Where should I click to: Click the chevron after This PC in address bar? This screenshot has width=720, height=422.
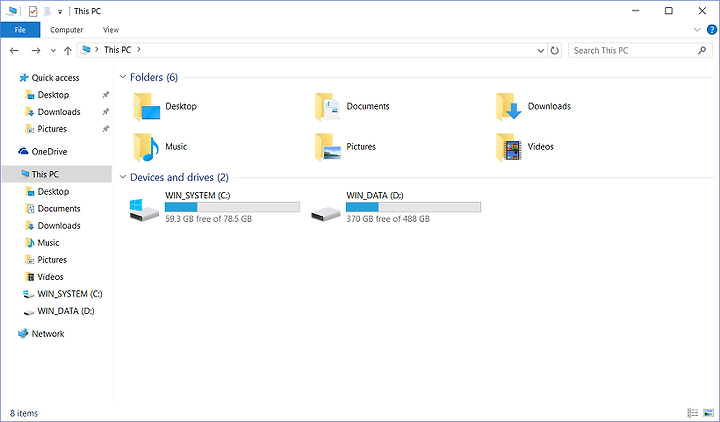(139, 49)
